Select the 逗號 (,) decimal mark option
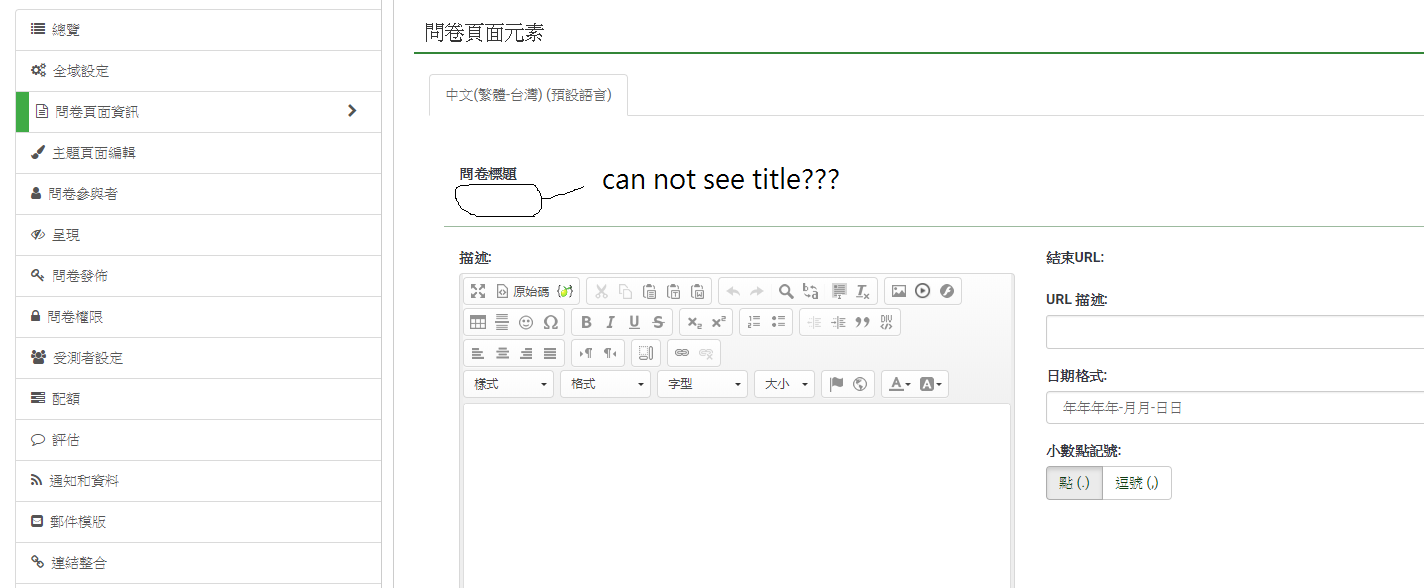Viewport: 1424px width, 588px height. pos(1136,483)
